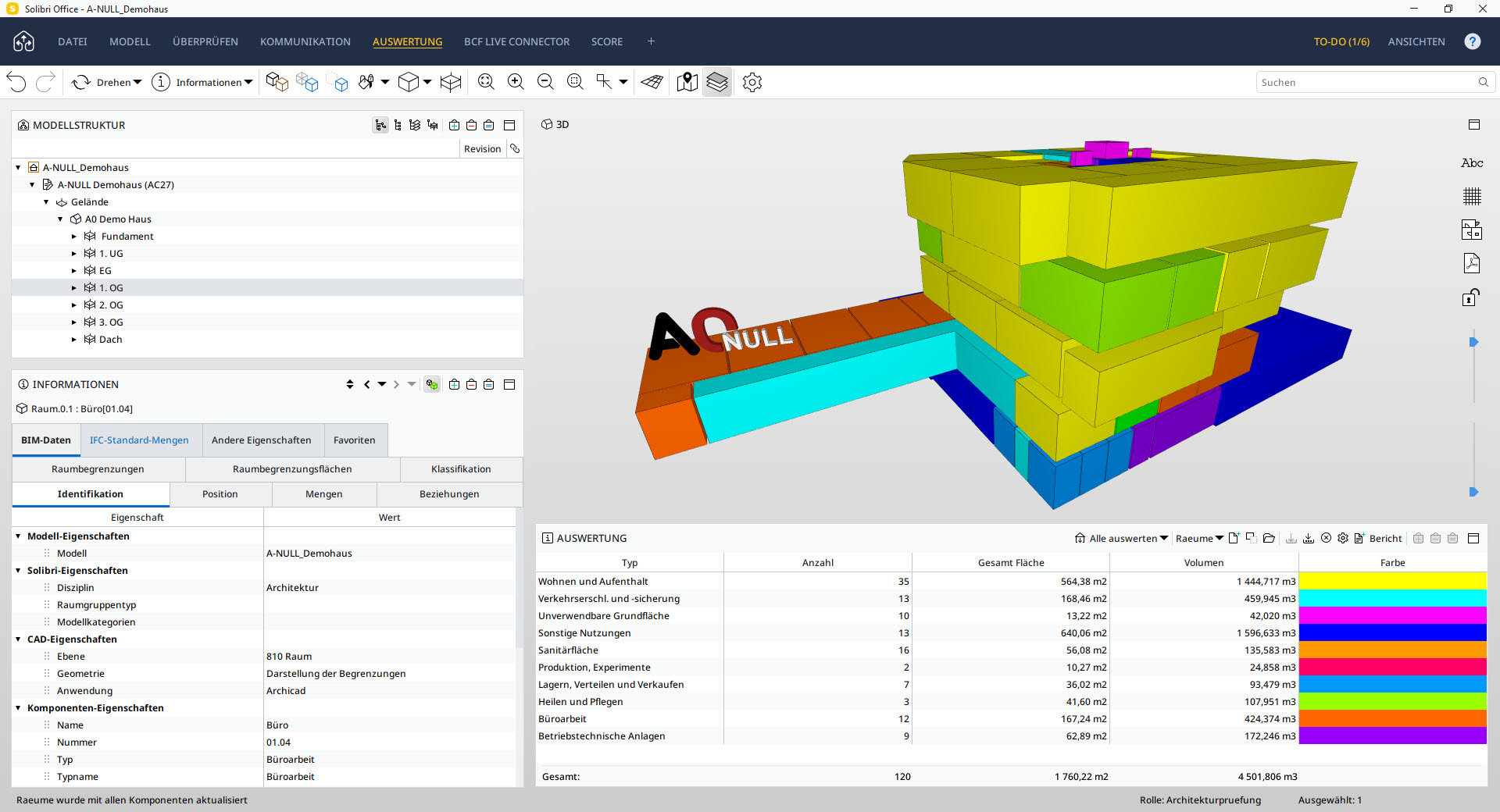Viewport: 1500px width, 812px height.
Task: Click the Abc text markup tool
Action: pyautogui.click(x=1472, y=163)
